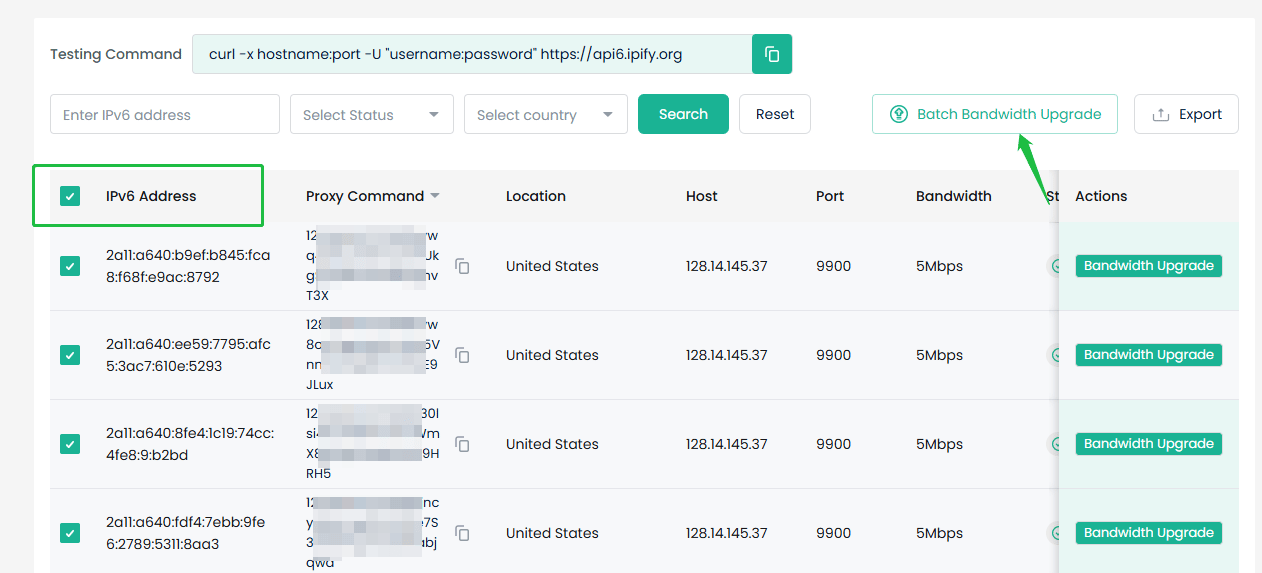The width and height of the screenshot is (1262, 573).
Task: Select address 2a11:a640:8fe4:1c19:74cc:4fe8:9:b2bd
Action: coord(190,444)
